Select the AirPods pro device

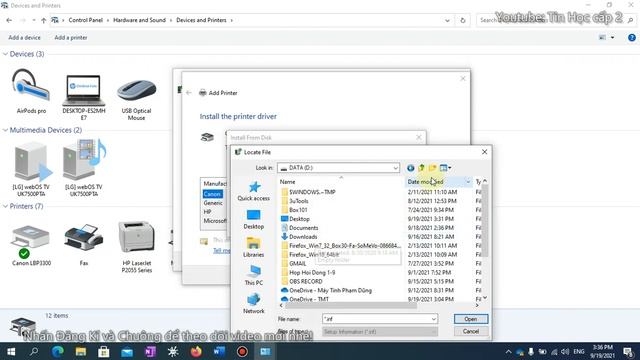pyautogui.click(x=31, y=91)
